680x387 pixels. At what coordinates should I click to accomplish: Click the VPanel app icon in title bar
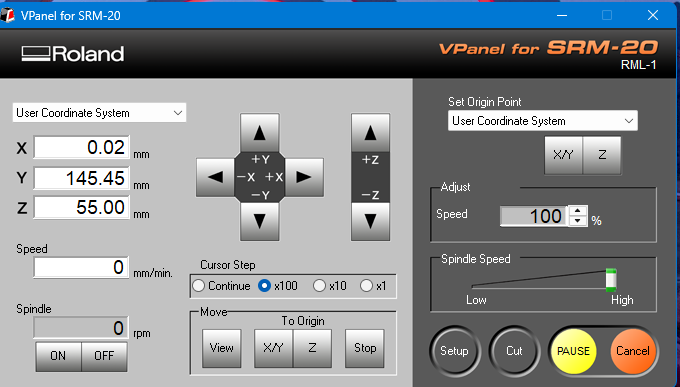(x=7, y=16)
